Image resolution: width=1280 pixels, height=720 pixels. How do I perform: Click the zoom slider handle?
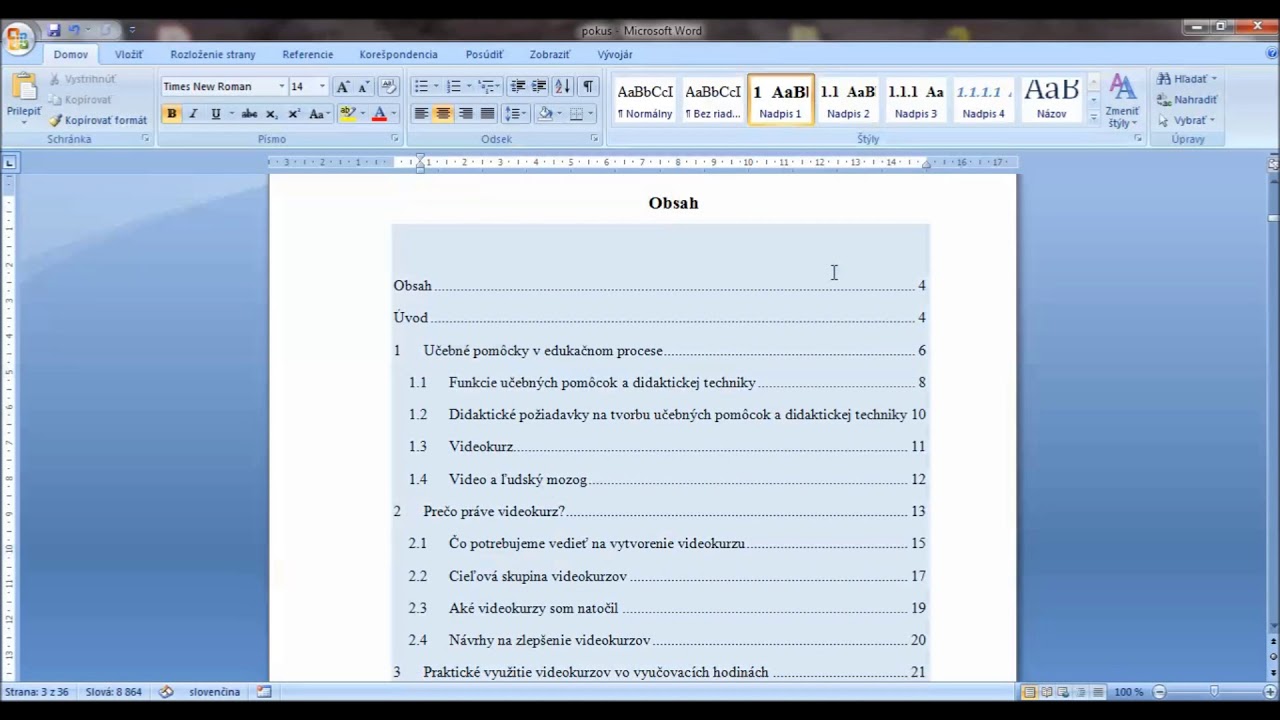tap(1214, 692)
